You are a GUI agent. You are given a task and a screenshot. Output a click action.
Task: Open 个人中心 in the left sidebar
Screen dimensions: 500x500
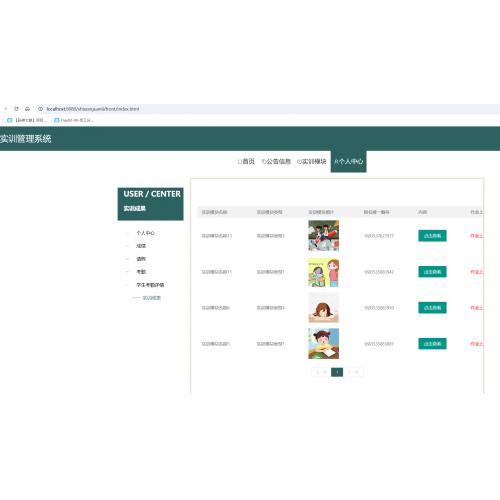point(145,233)
